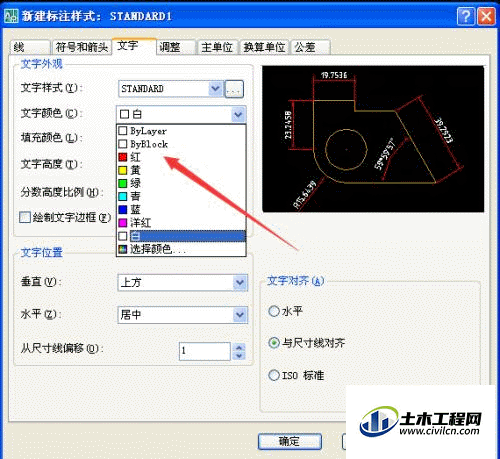
Task: Switch to the 线 tab
Action: [x=30, y=47]
